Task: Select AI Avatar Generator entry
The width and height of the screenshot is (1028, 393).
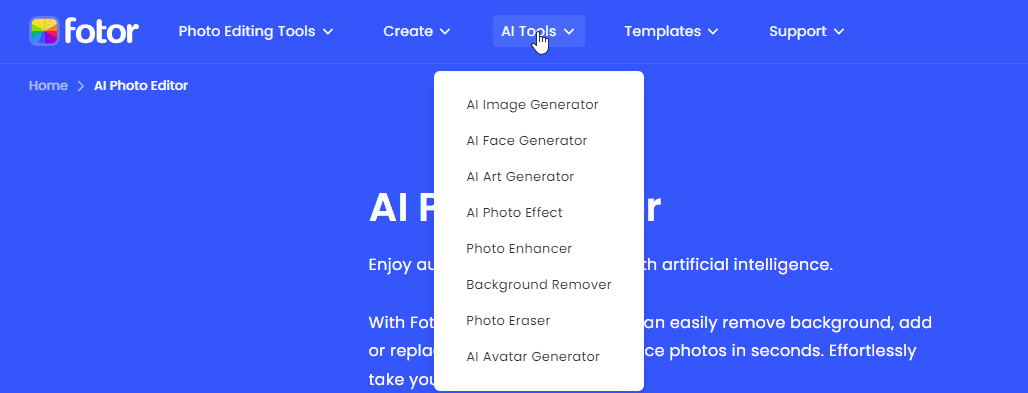Action: [533, 357]
